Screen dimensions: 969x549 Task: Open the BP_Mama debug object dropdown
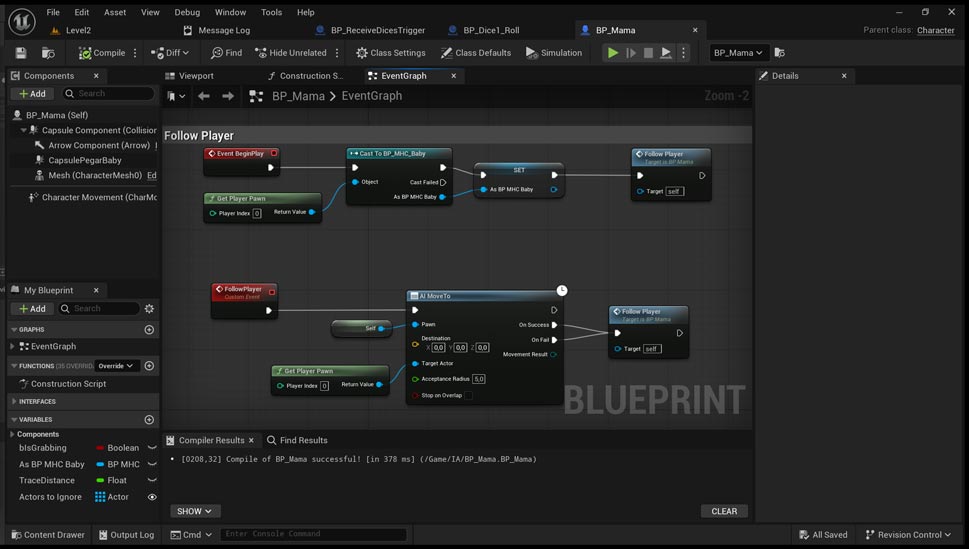coord(738,53)
